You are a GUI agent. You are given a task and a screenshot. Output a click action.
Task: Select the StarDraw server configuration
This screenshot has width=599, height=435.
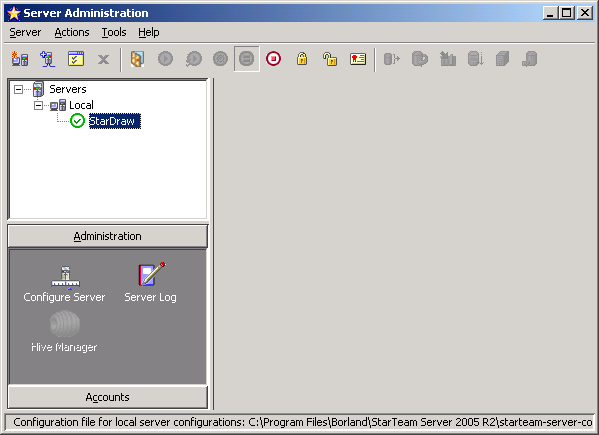[x=115, y=121]
